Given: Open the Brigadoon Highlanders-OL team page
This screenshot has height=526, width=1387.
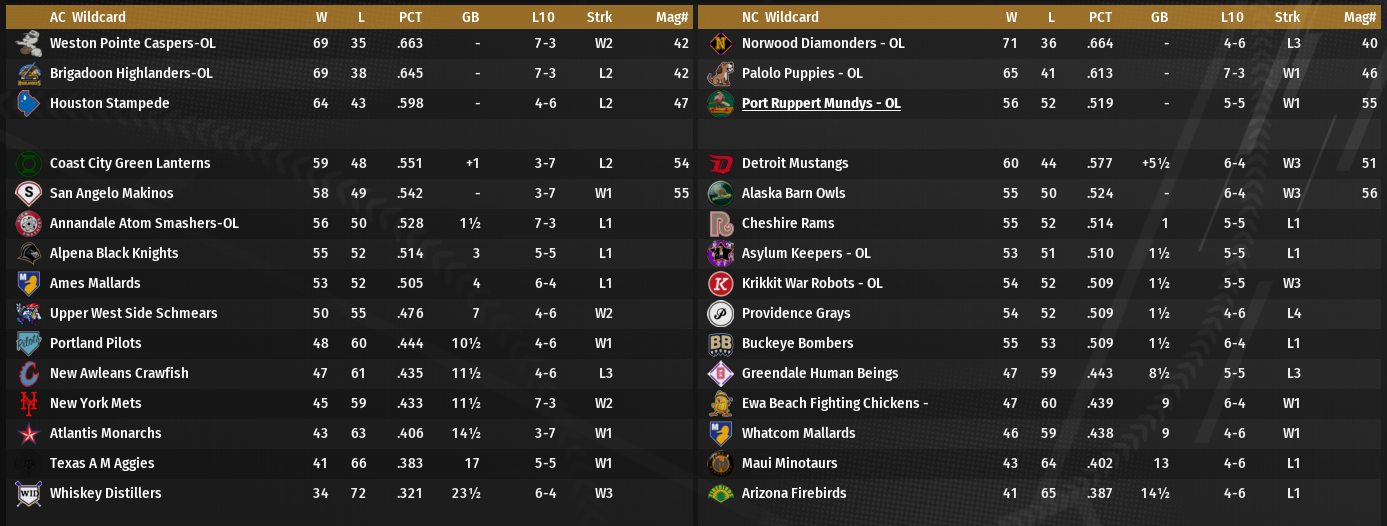Looking at the screenshot, I should coord(131,73).
